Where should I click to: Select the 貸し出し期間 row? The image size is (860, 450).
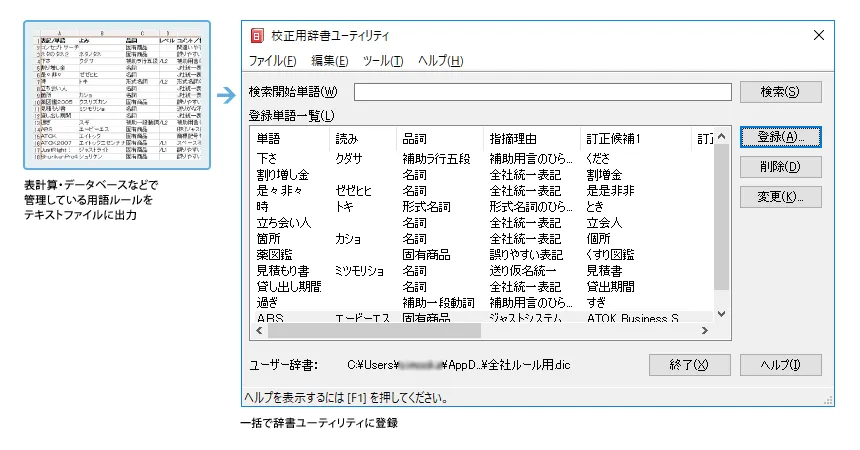click(483, 286)
